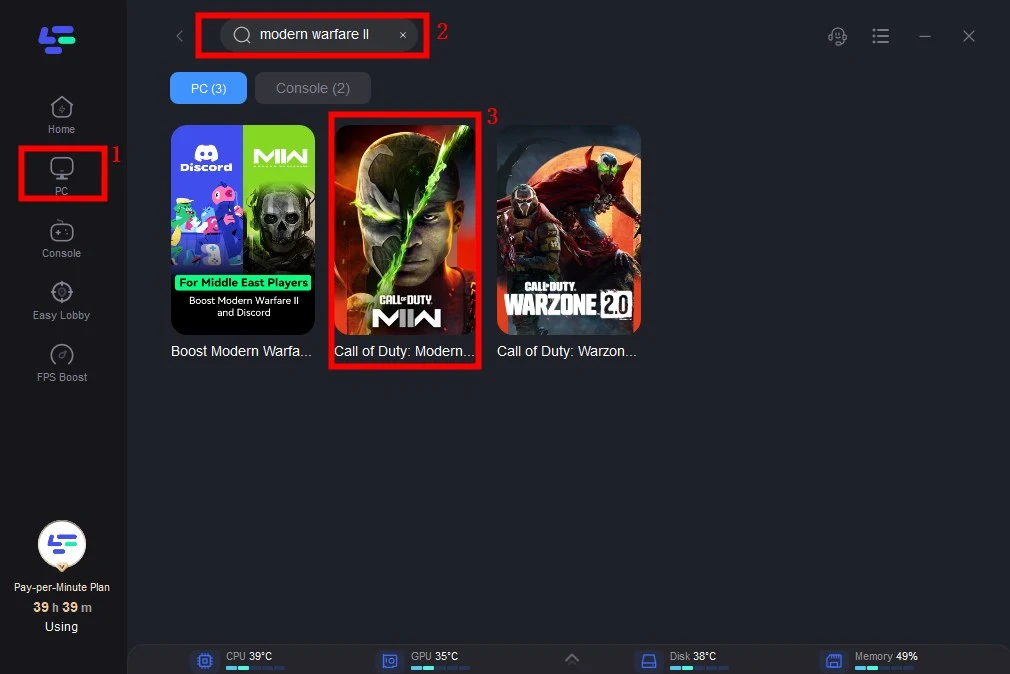Click the Pay-per-Minute Plan label
The image size is (1010, 674).
point(62,587)
